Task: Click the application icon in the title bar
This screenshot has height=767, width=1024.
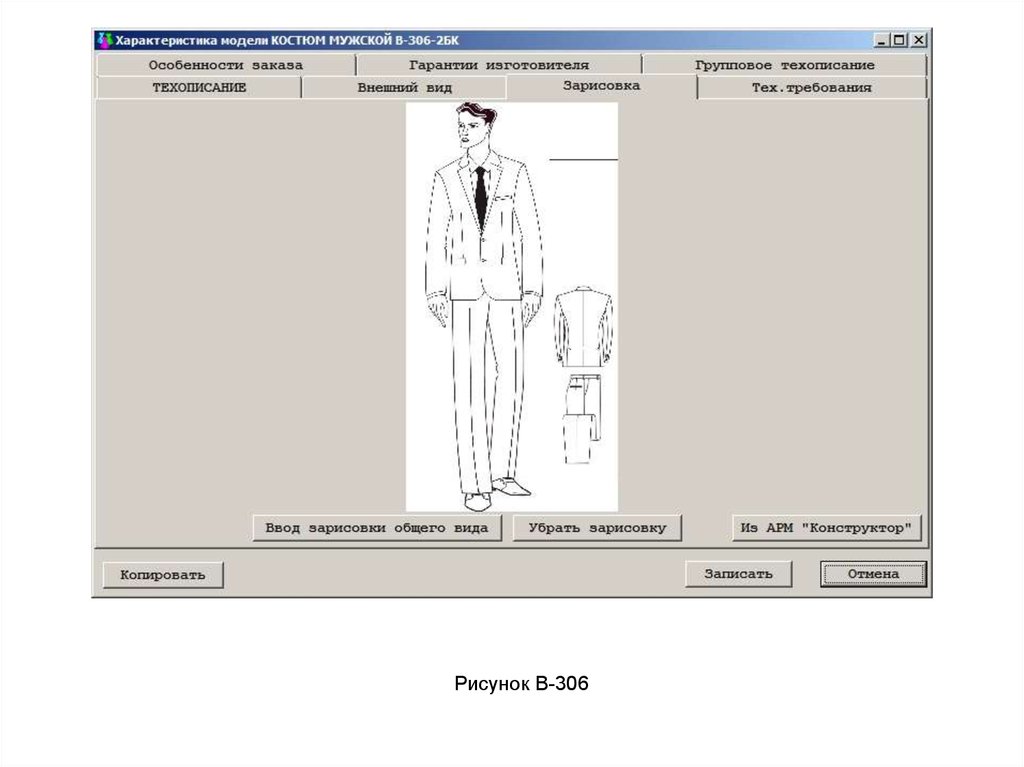Action: click(104, 41)
